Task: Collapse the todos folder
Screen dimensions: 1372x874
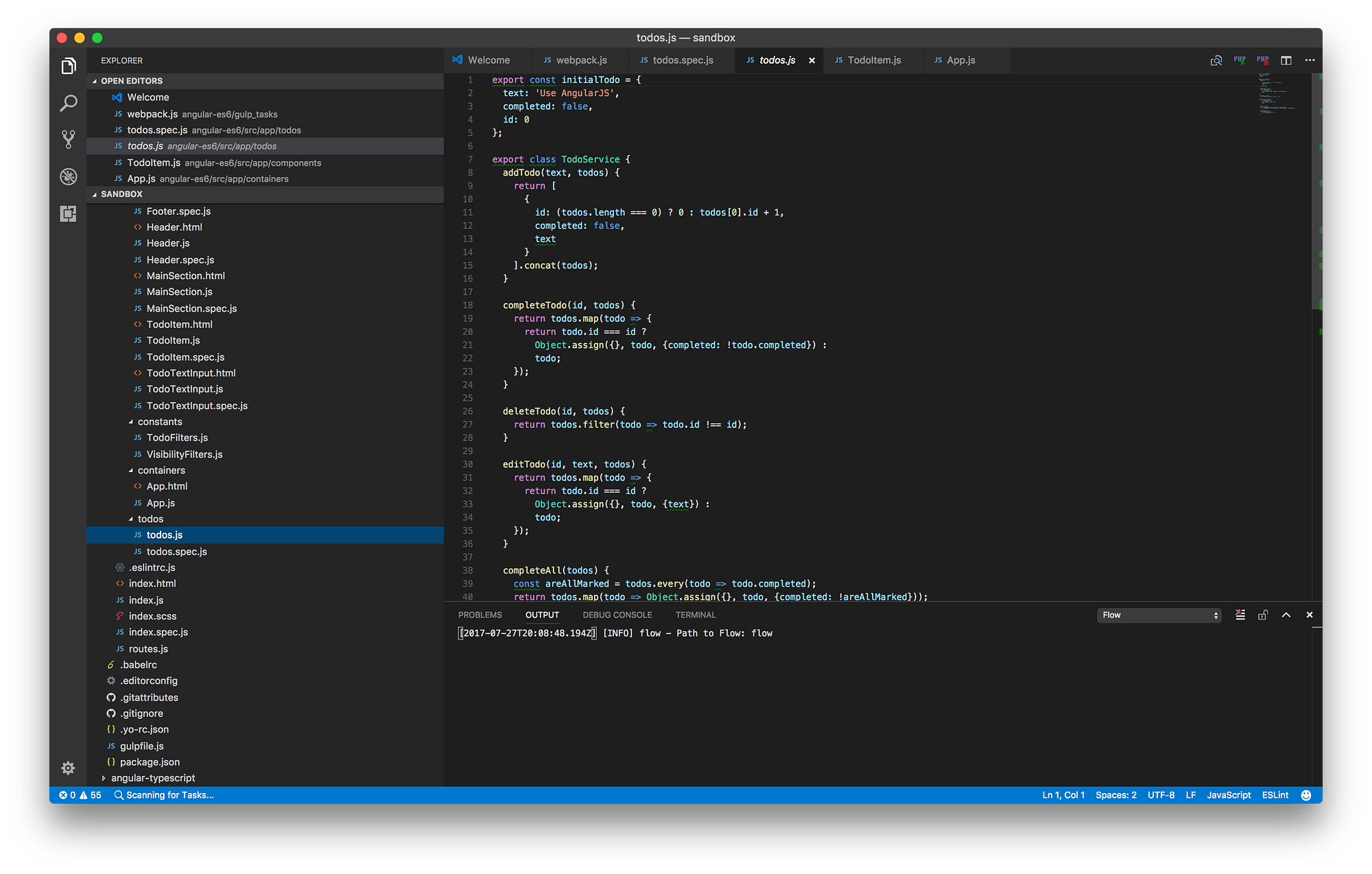Action: click(x=131, y=519)
